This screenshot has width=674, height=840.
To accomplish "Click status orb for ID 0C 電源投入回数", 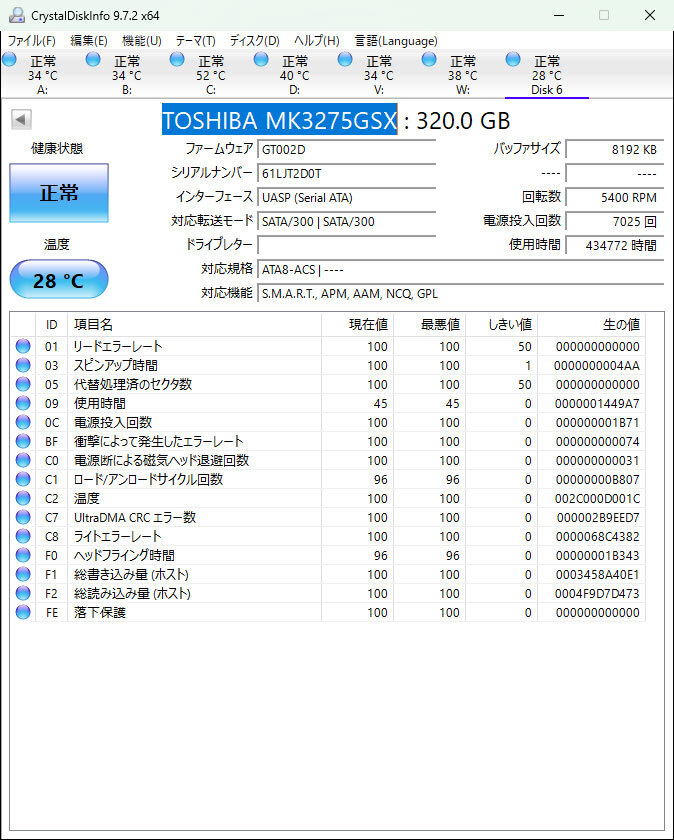I will (x=23, y=422).
